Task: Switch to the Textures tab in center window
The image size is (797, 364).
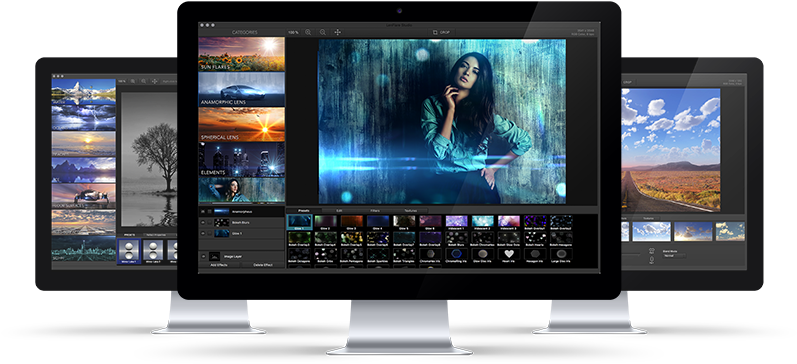Action: (x=411, y=210)
